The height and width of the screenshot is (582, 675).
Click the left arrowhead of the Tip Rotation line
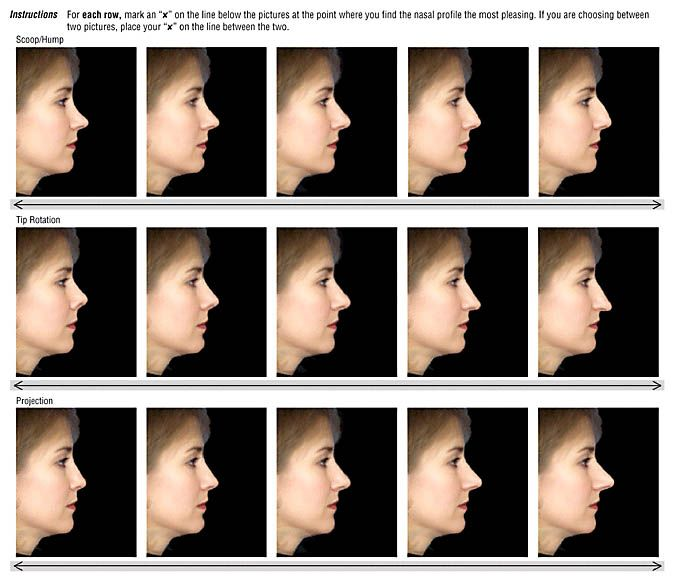click(19, 385)
